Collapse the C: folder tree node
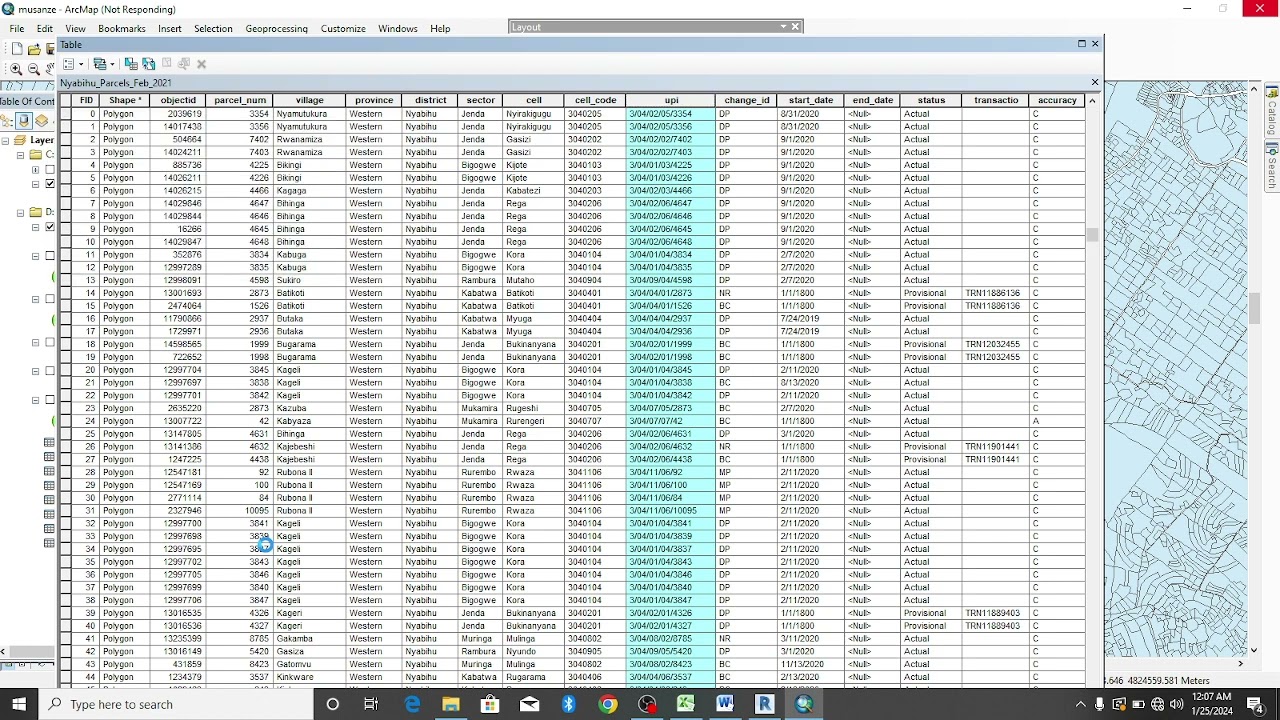 point(20,155)
